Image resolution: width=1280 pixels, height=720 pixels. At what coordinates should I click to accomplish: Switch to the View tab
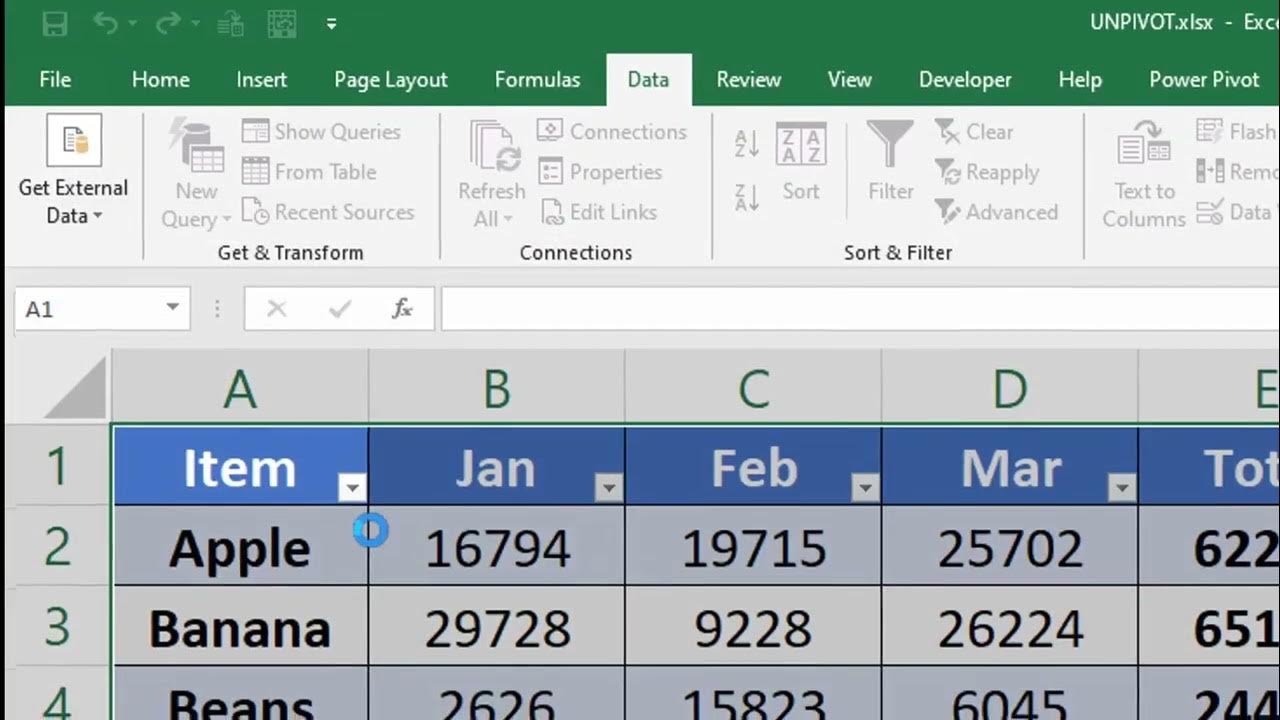[850, 80]
